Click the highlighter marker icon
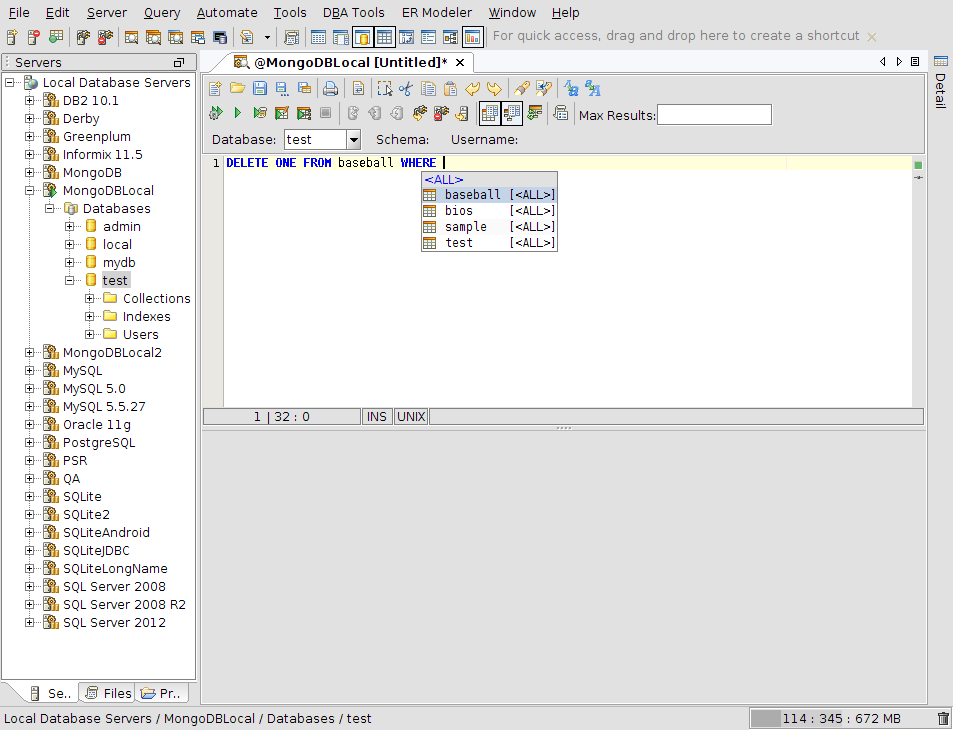953x730 pixels. (521, 89)
